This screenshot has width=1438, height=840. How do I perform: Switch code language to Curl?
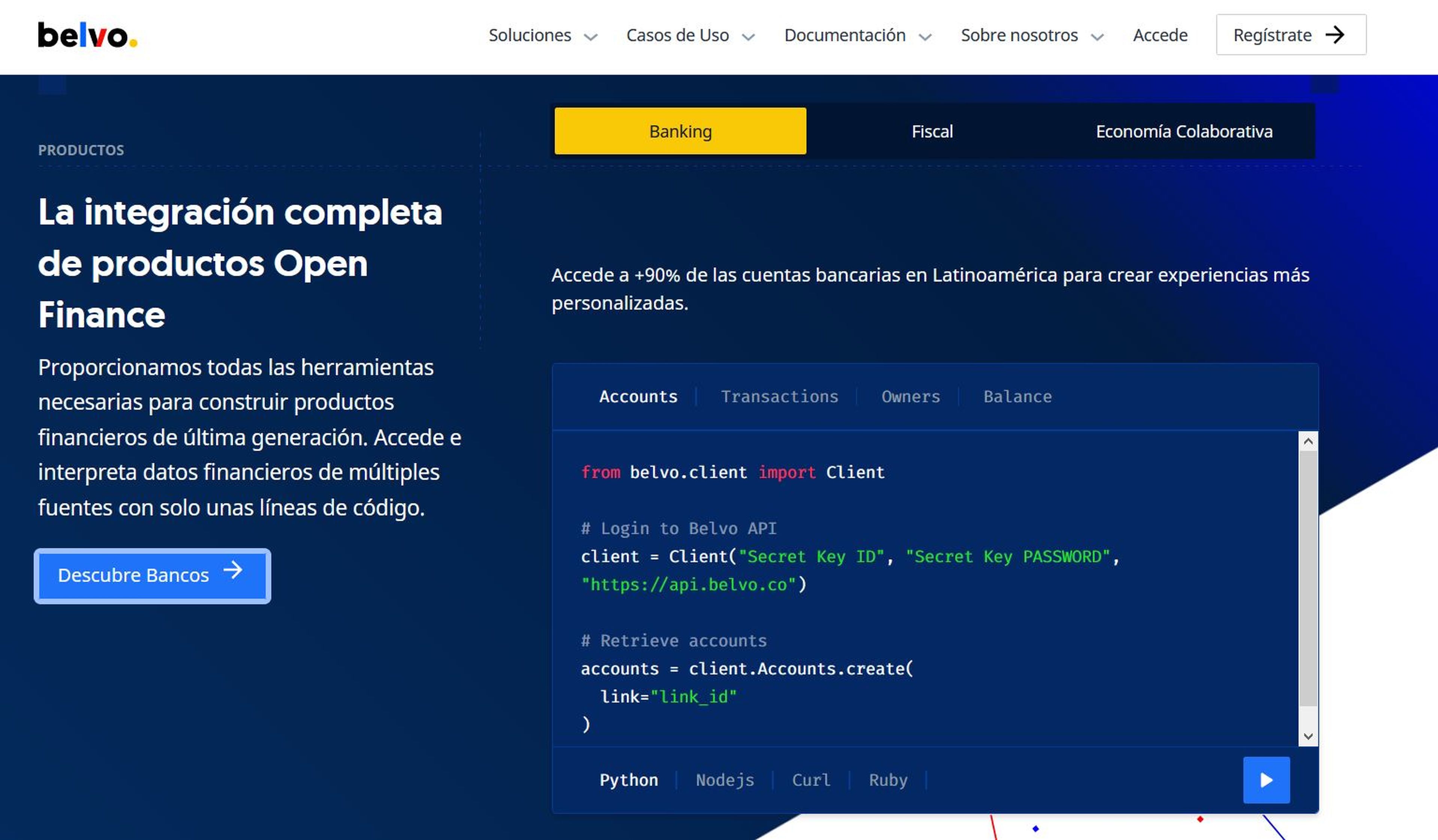[x=810, y=780]
